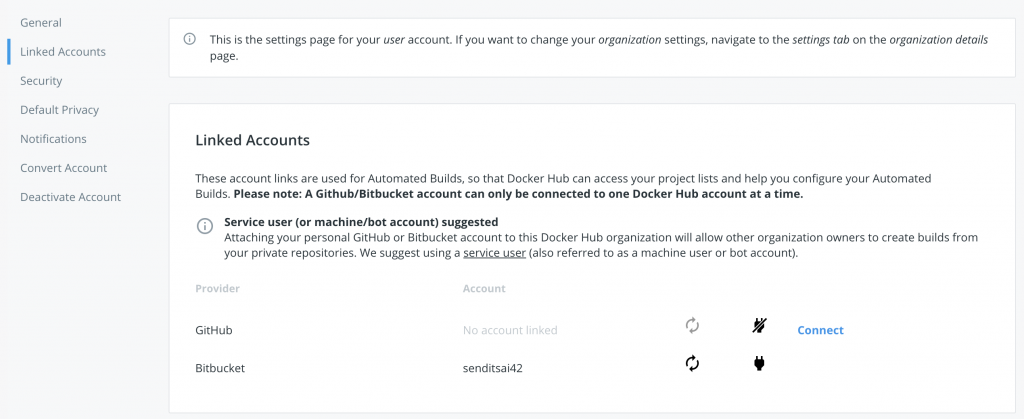Click the GitHub provider row label
This screenshot has width=1024, height=419.
point(214,329)
